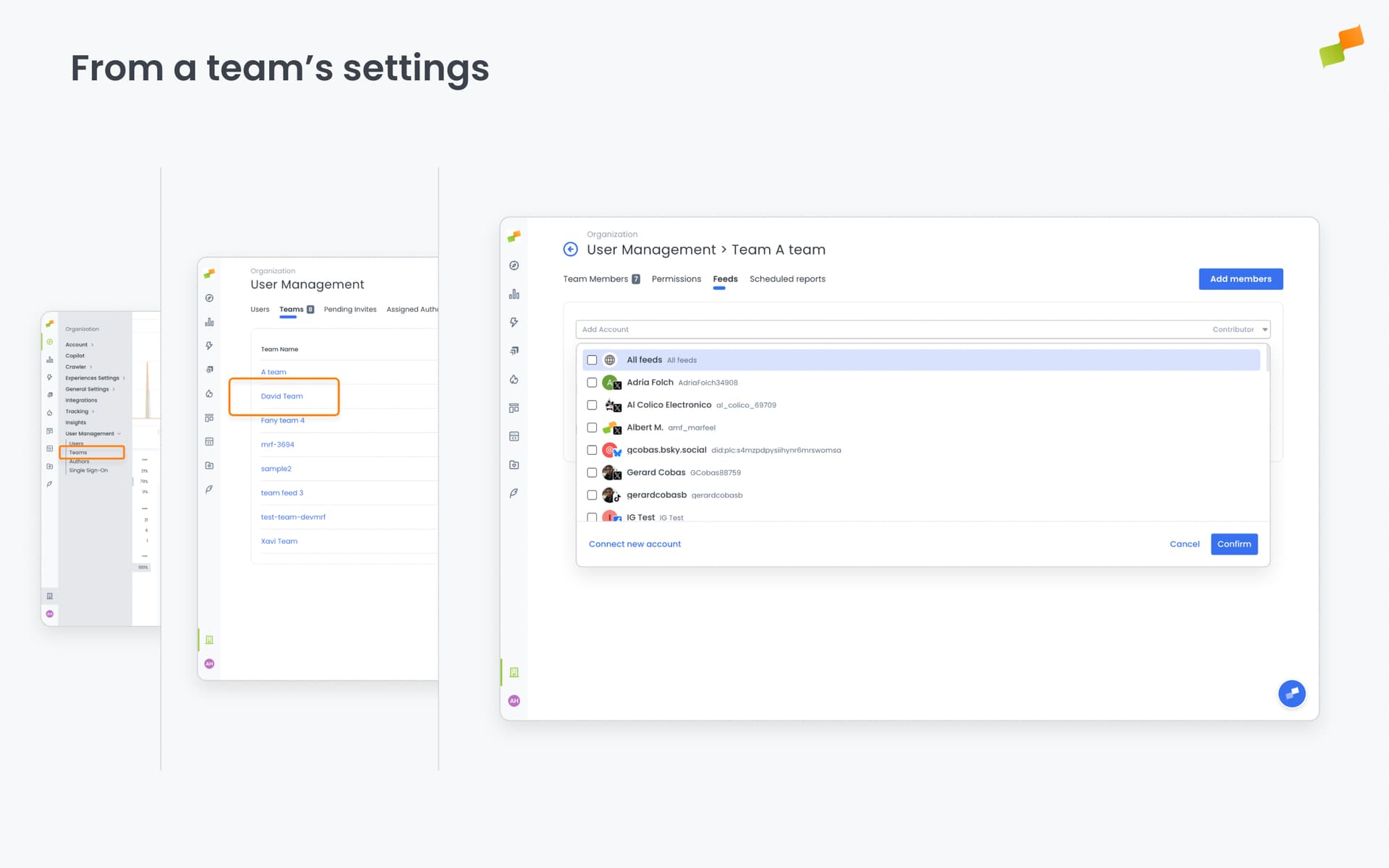The height and width of the screenshot is (868, 1389).
Task: Check the checkbox next to Adria Folch
Action: (x=592, y=383)
